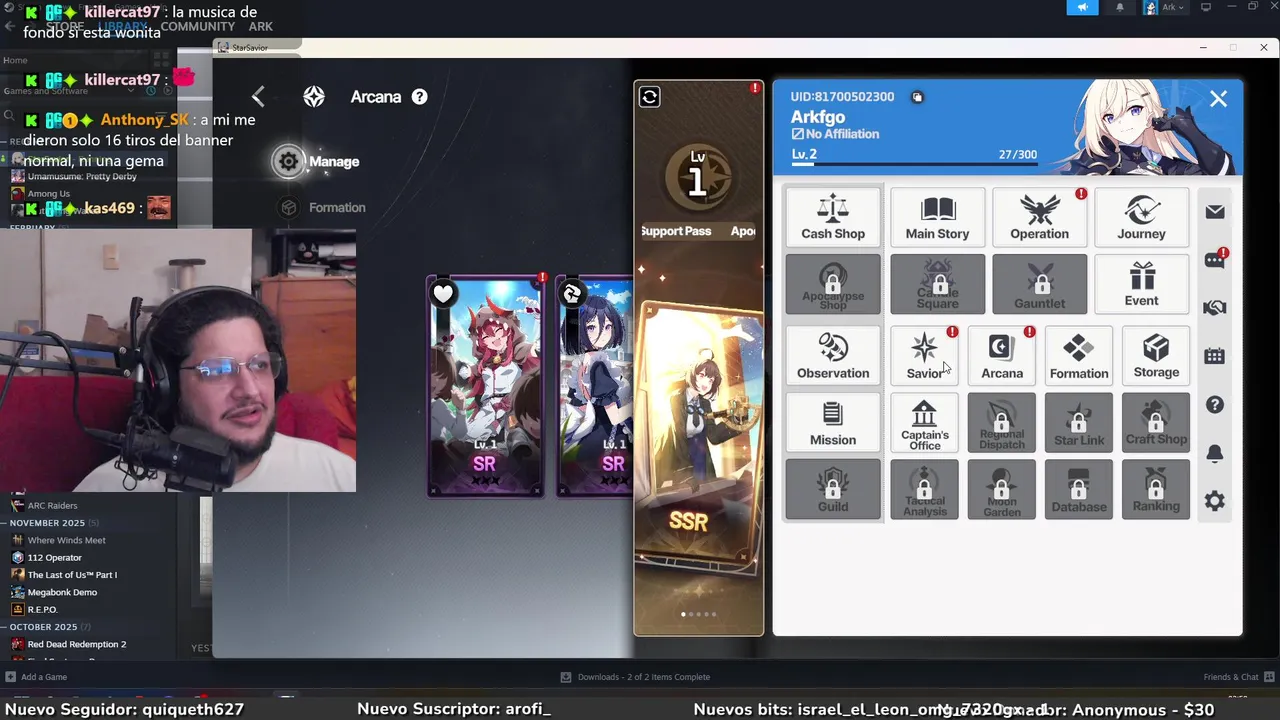Open the calendar icon in the sidebar
This screenshot has height=720, width=1280.
tap(1215, 356)
